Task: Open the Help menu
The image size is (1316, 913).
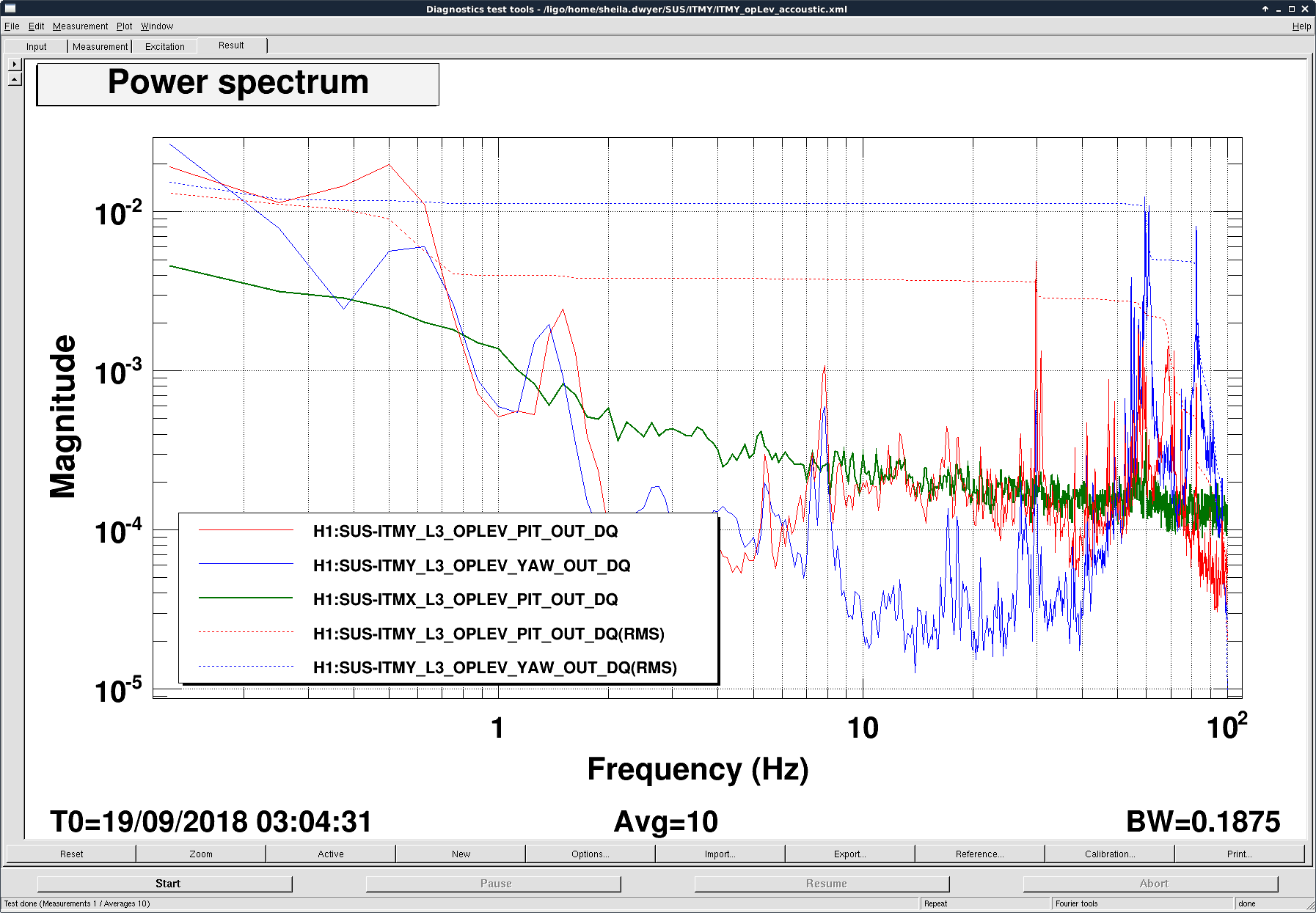Action: 1301,26
